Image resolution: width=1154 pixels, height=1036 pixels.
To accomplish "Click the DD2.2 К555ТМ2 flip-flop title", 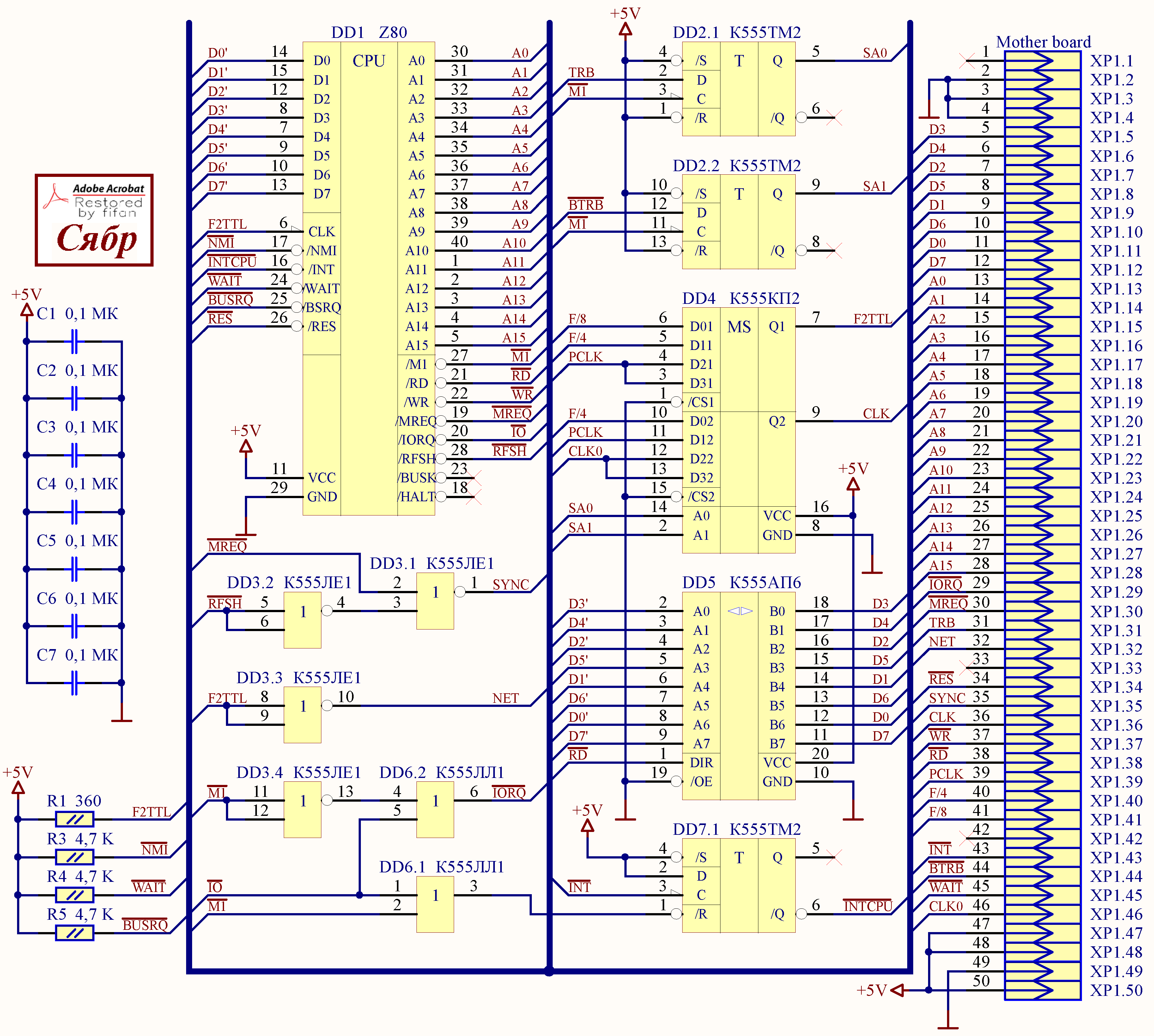I will (x=737, y=166).
